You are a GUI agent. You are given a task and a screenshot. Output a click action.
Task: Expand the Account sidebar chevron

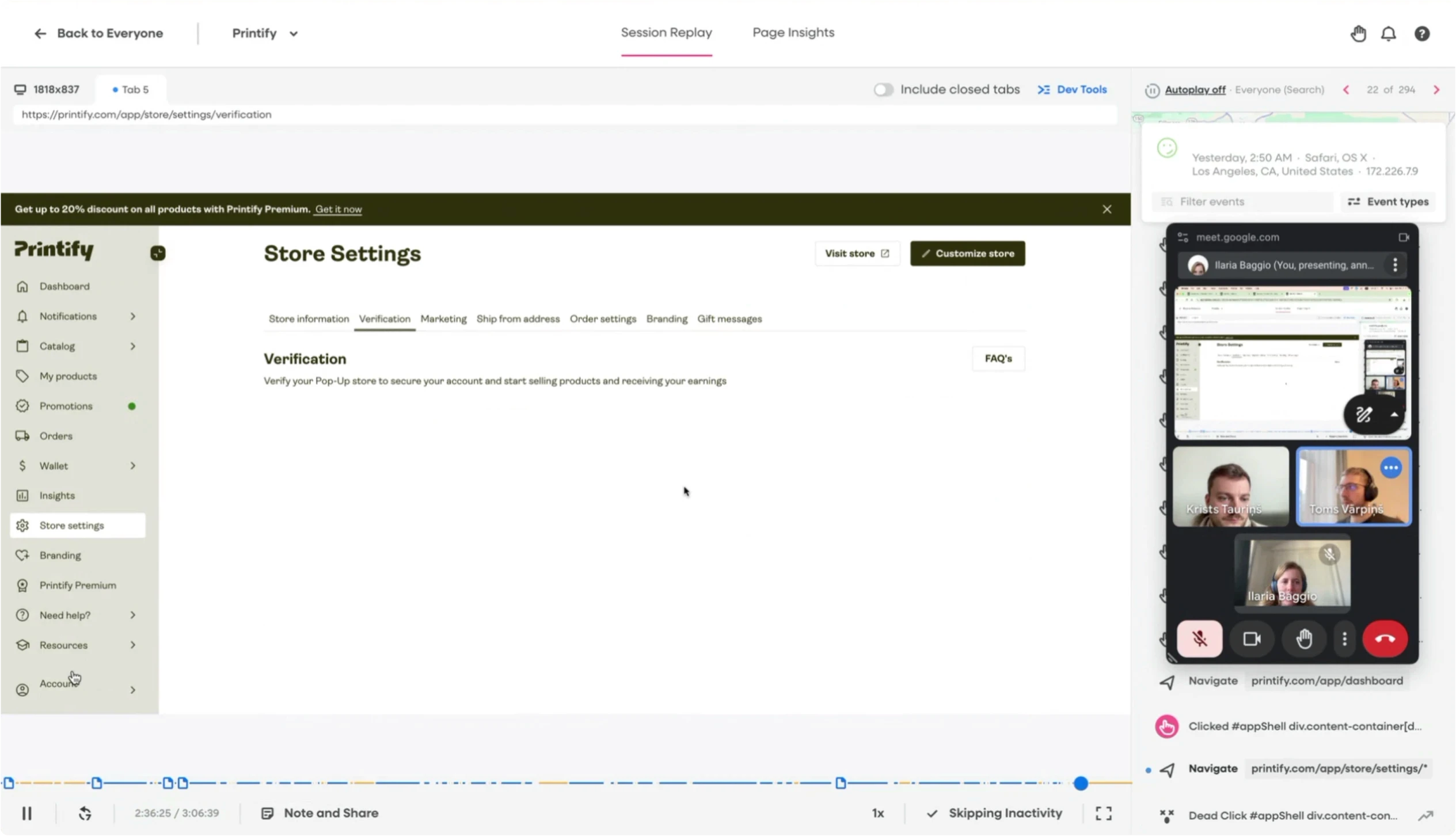133,690
